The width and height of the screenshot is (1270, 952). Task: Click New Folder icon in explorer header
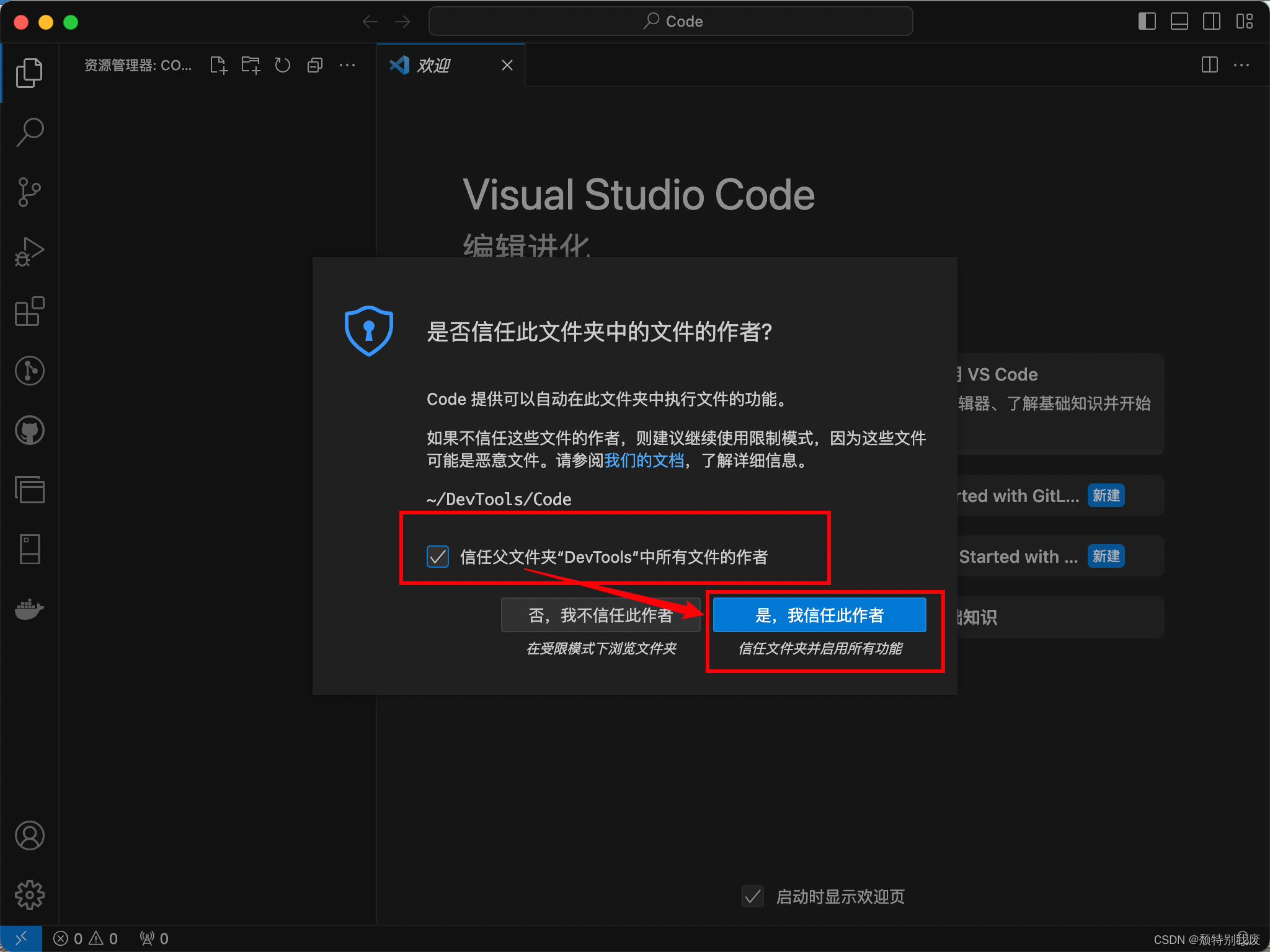[251, 65]
